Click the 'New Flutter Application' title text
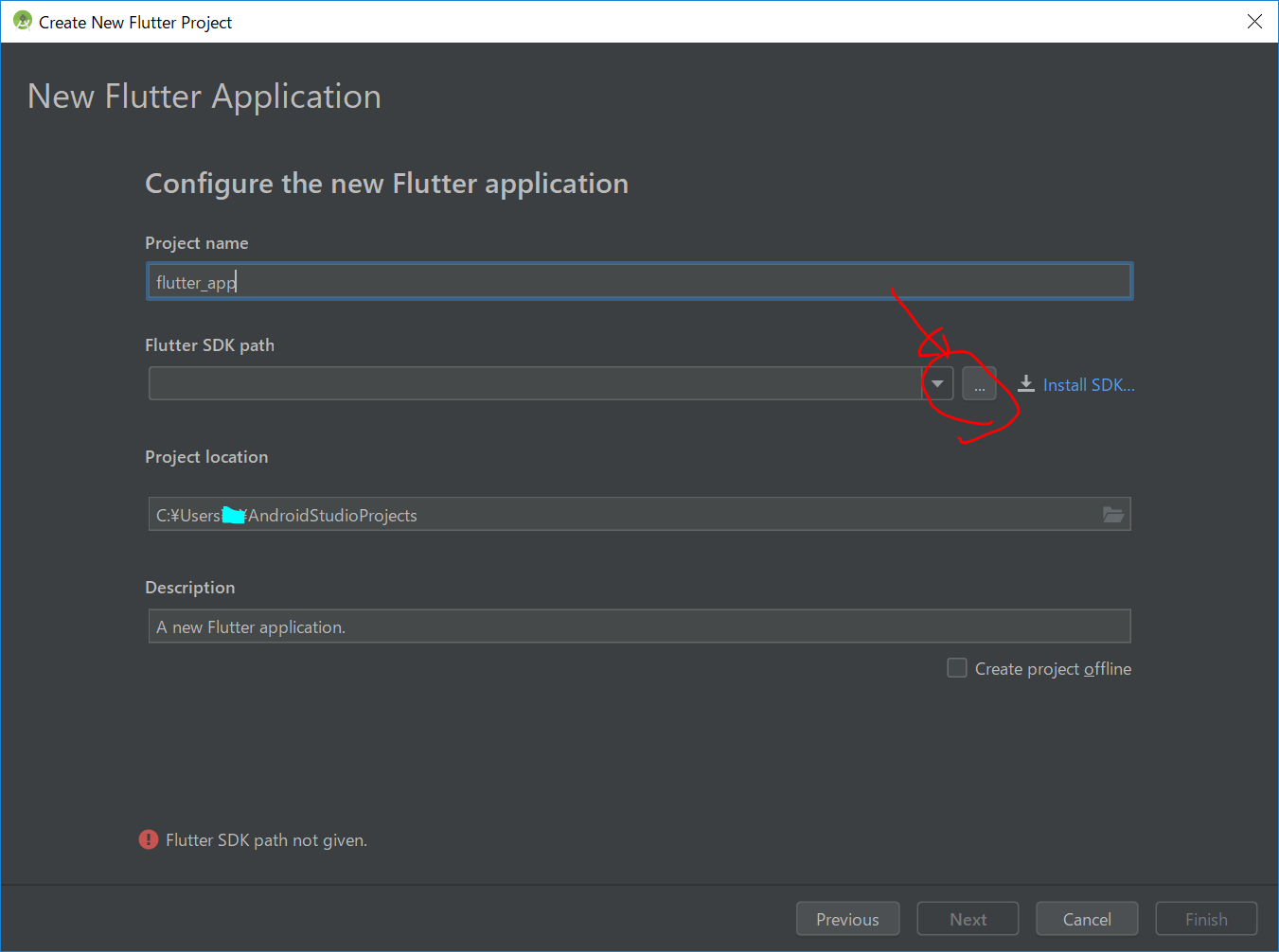The height and width of the screenshot is (952, 1279). (204, 97)
